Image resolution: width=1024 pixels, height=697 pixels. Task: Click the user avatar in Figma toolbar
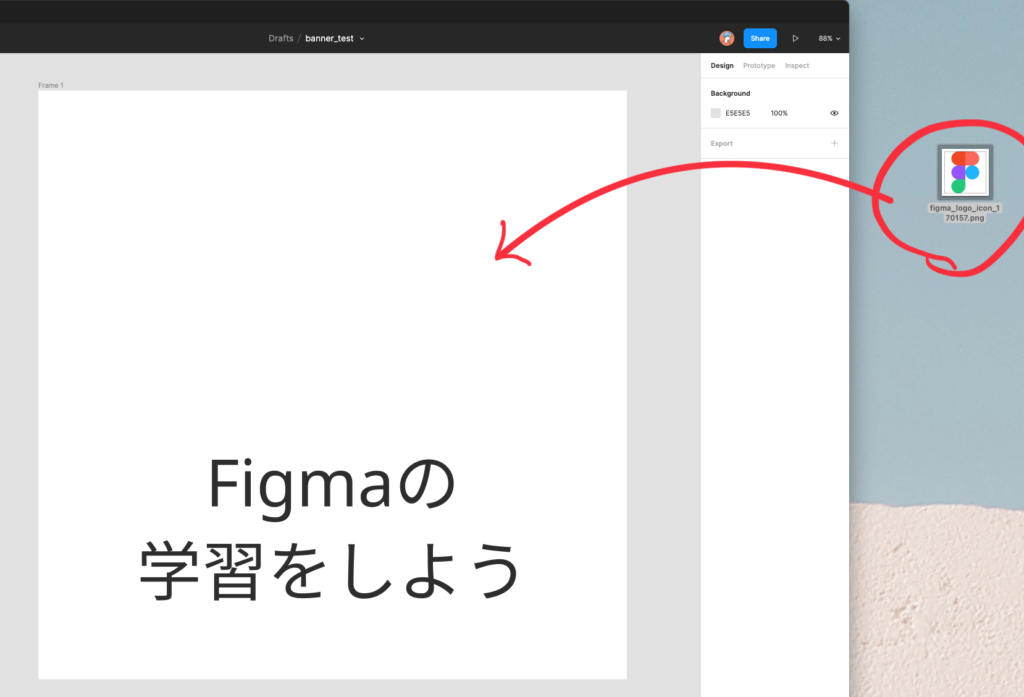coord(726,39)
